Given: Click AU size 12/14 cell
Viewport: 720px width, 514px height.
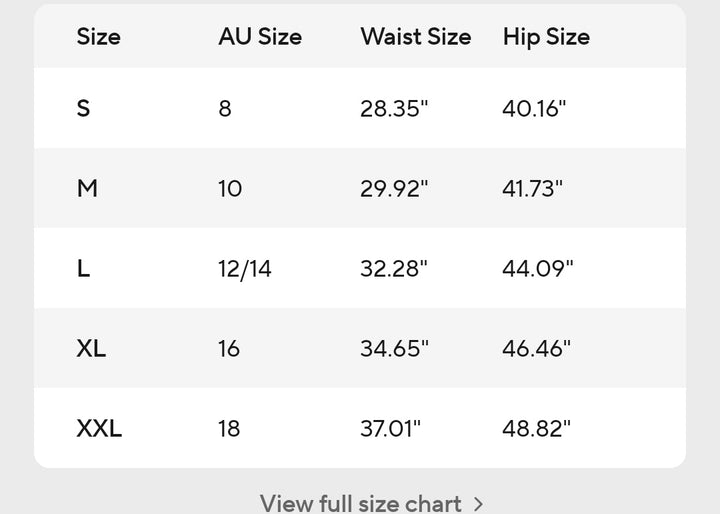Looking at the screenshot, I should click(x=244, y=268).
